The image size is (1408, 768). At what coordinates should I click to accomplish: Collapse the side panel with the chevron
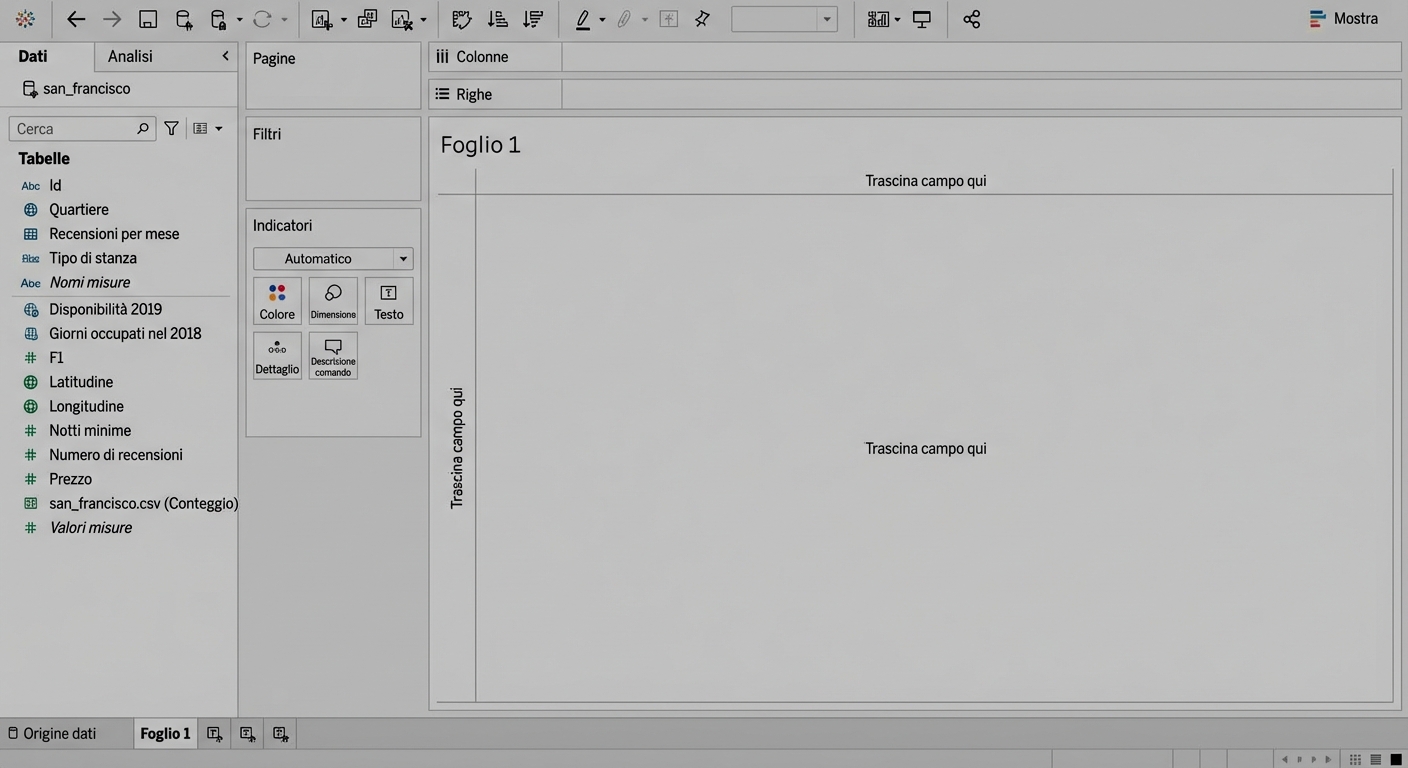click(225, 56)
